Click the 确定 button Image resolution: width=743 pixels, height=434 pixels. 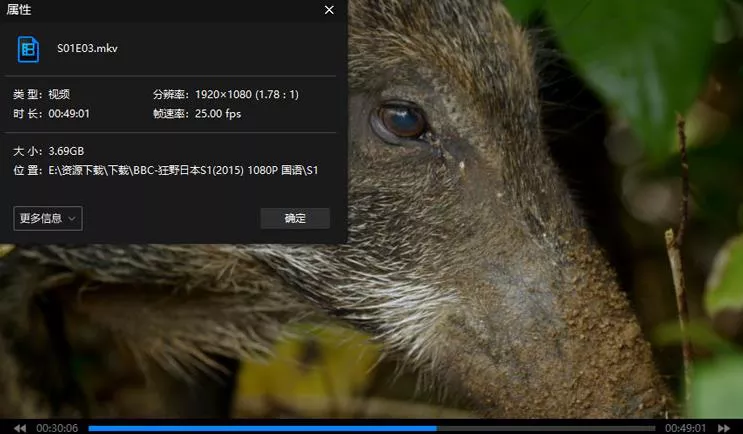pos(295,218)
